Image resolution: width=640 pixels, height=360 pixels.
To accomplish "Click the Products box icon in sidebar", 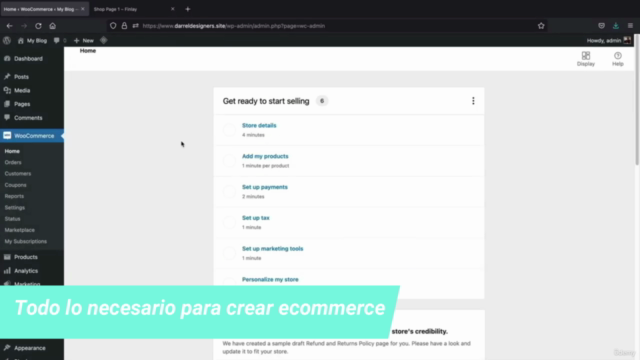I will coord(7,257).
